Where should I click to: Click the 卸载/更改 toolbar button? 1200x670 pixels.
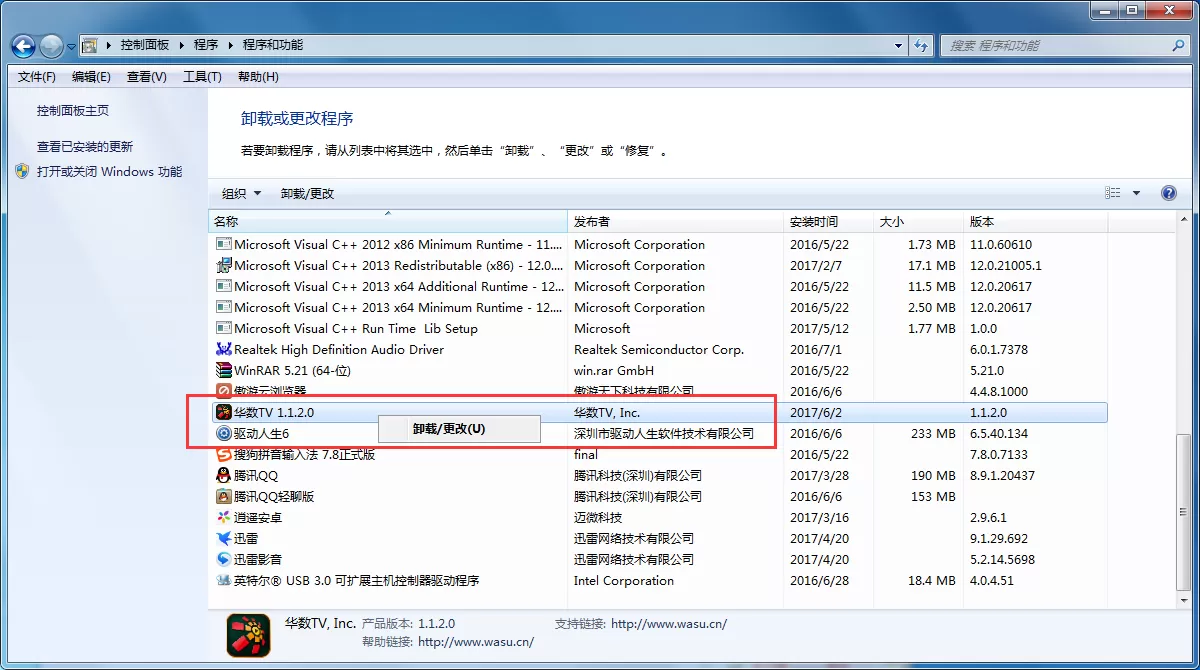tap(308, 194)
